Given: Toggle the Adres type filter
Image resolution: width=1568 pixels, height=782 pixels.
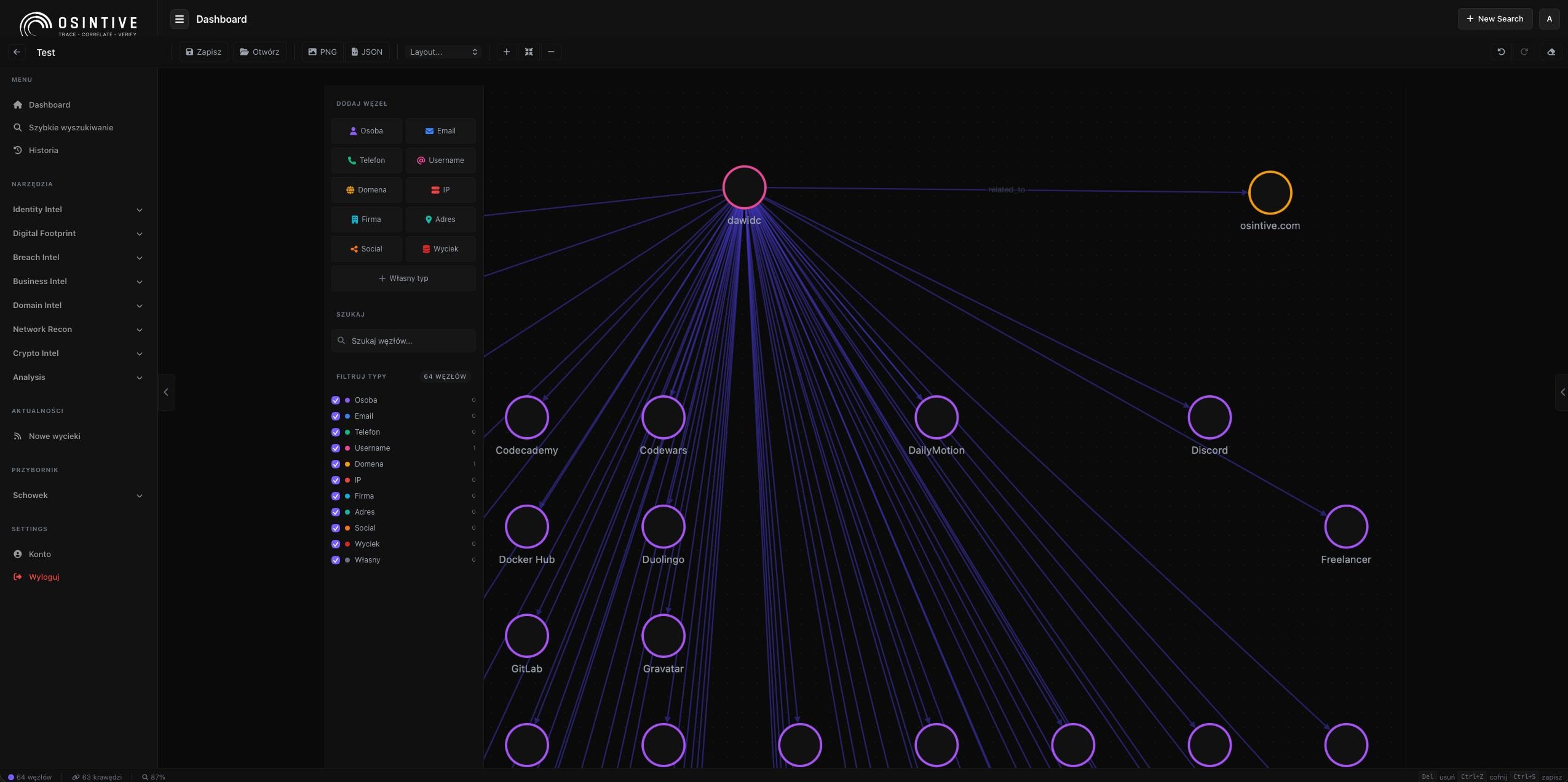Looking at the screenshot, I should 336,512.
